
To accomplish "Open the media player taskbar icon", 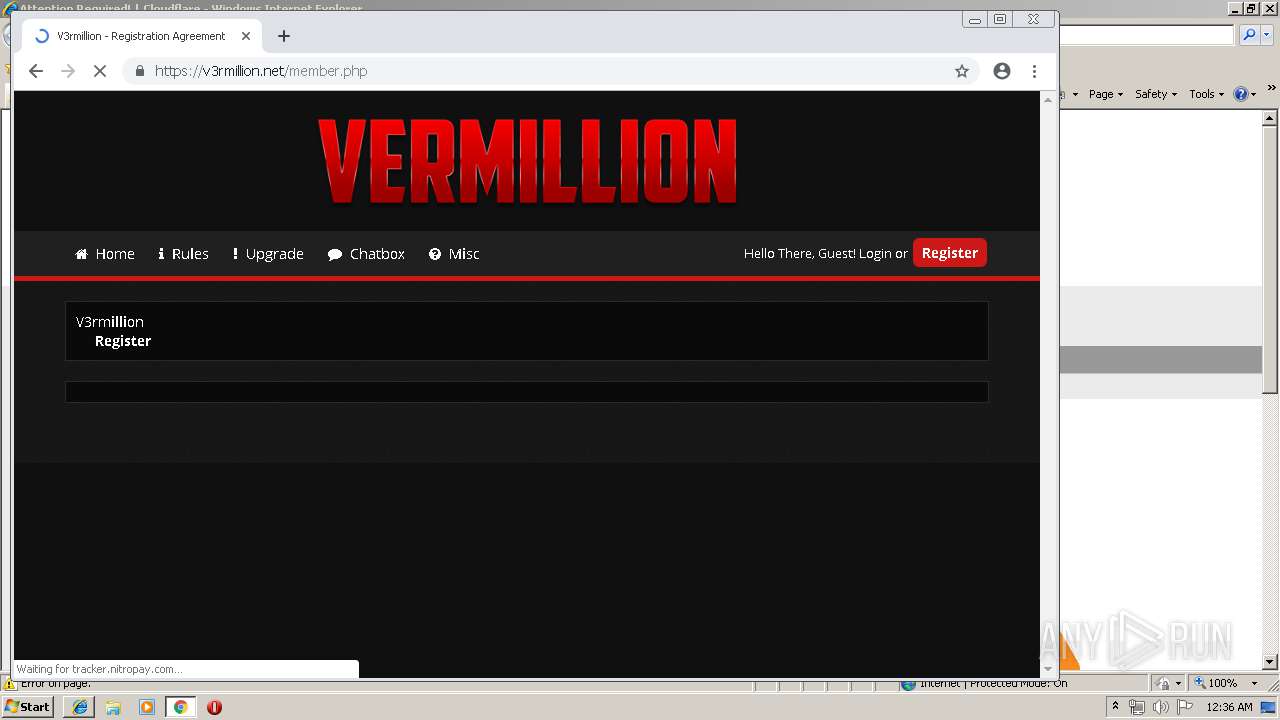I will [x=147, y=707].
